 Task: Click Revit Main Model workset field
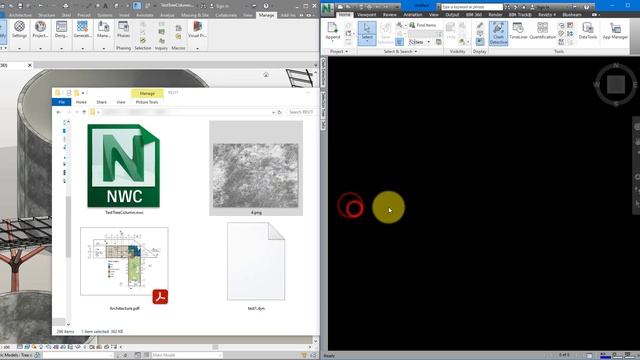pos(186,355)
